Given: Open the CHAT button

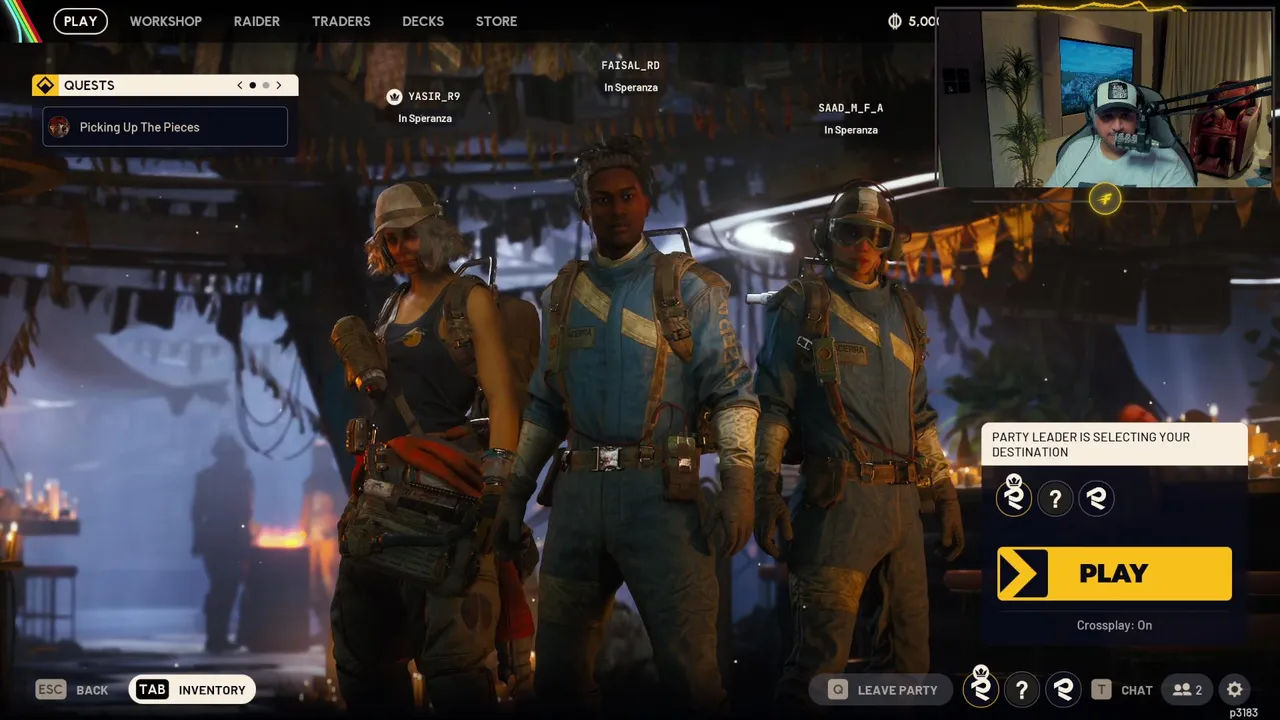Looking at the screenshot, I should pos(1121,689).
